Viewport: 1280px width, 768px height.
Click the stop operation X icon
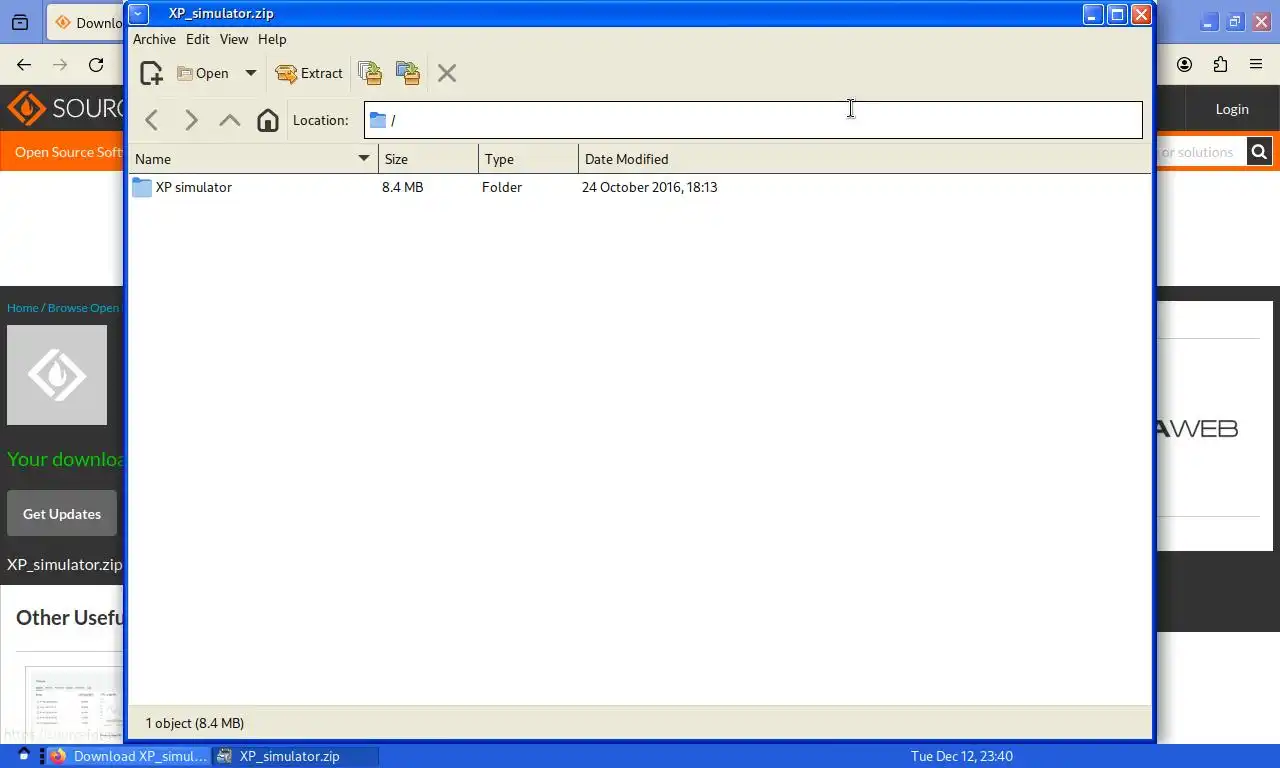(447, 73)
